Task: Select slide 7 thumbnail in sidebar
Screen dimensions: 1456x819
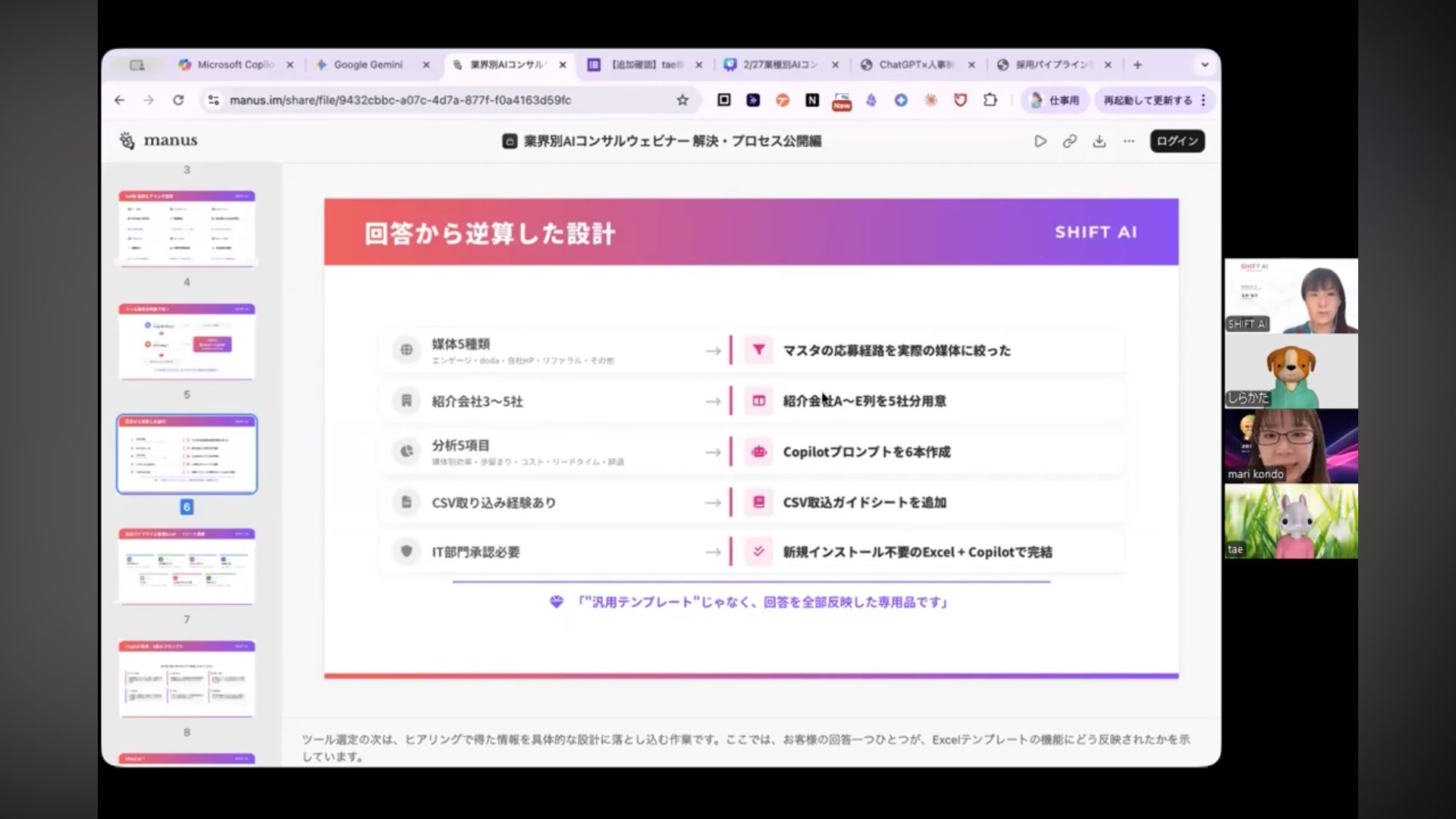Action: coord(187,566)
